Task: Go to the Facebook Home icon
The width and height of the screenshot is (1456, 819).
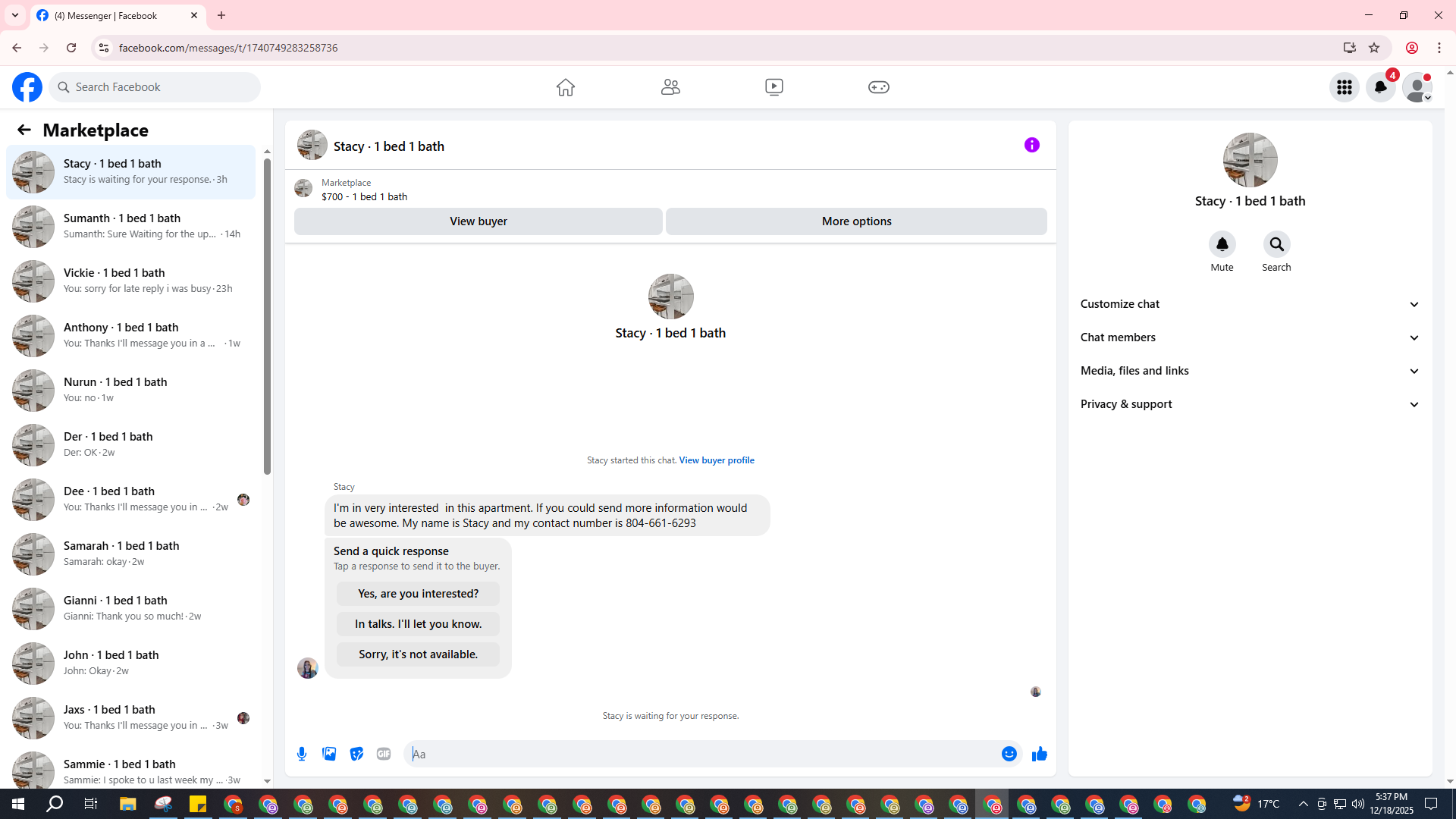Action: point(565,87)
